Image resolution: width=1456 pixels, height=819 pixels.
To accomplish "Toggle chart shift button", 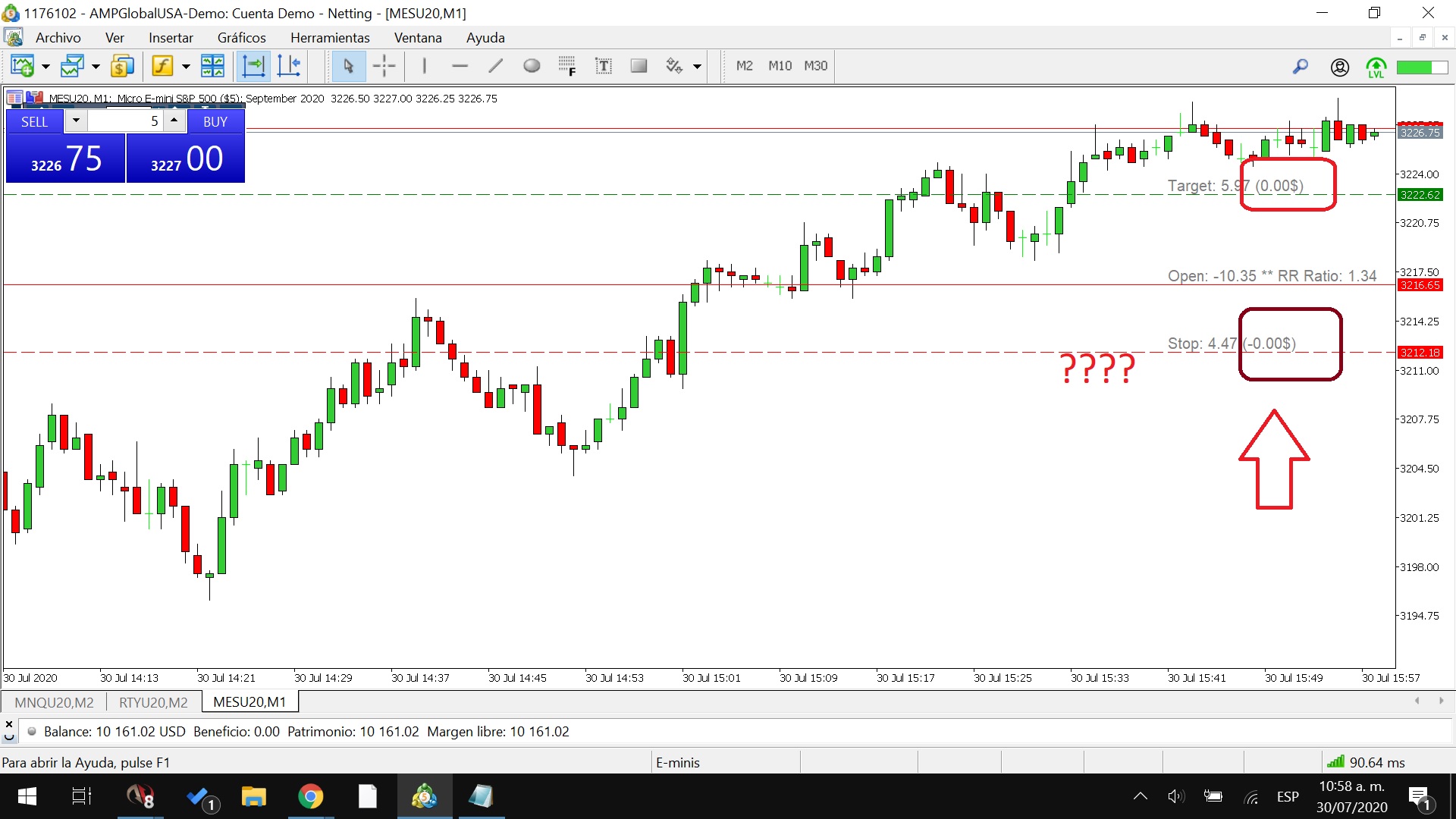I will (289, 67).
